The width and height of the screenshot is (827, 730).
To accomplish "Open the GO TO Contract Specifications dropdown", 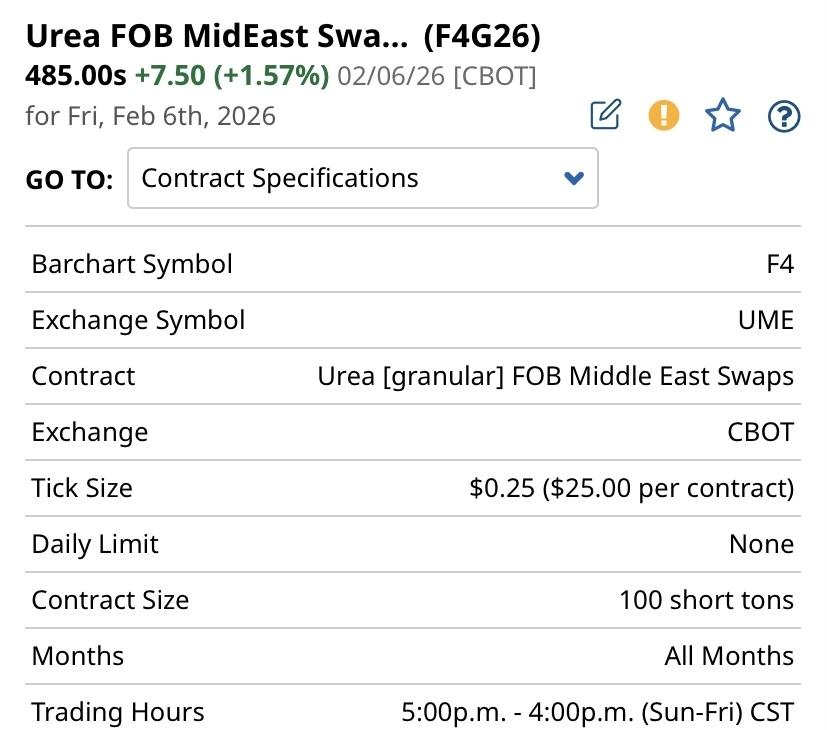I will tap(362, 179).
